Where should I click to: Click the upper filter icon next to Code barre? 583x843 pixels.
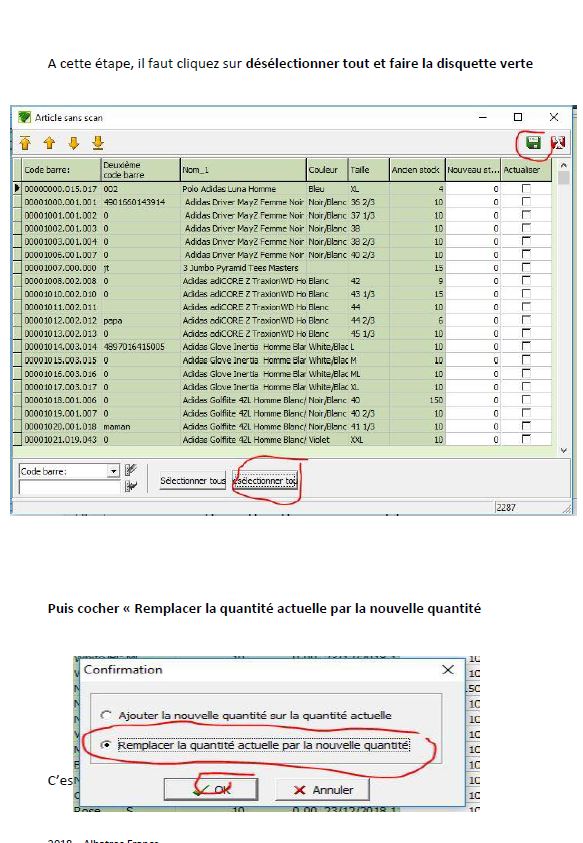point(130,470)
